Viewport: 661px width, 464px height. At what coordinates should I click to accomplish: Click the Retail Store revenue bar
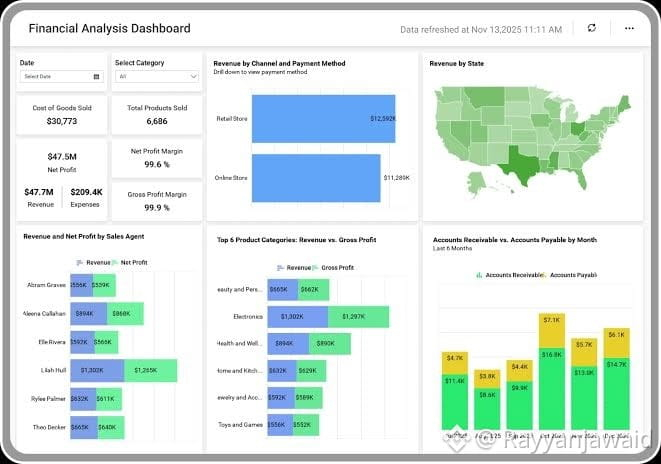(324, 119)
